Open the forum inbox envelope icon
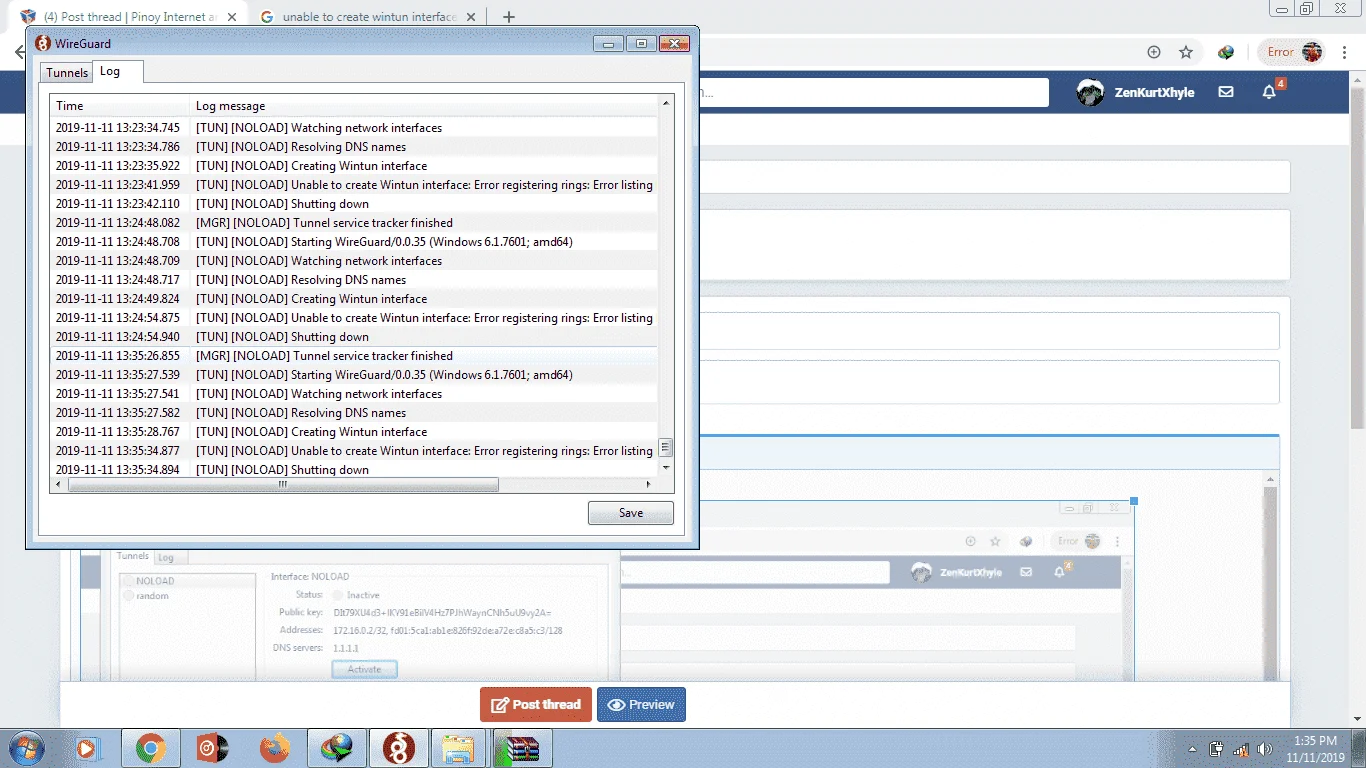Viewport: 1366px width, 768px height. (x=1226, y=92)
